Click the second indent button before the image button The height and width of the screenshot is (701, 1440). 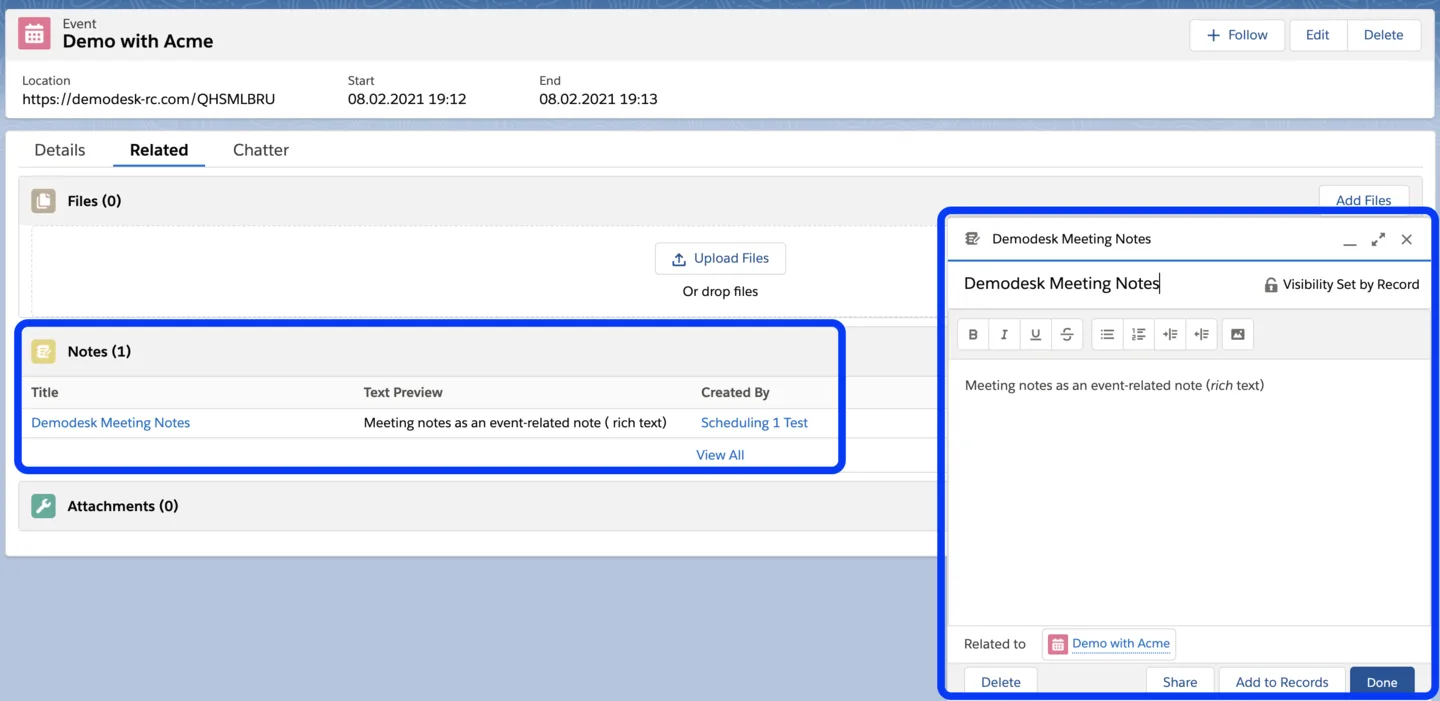click(x=1201, y=334)
